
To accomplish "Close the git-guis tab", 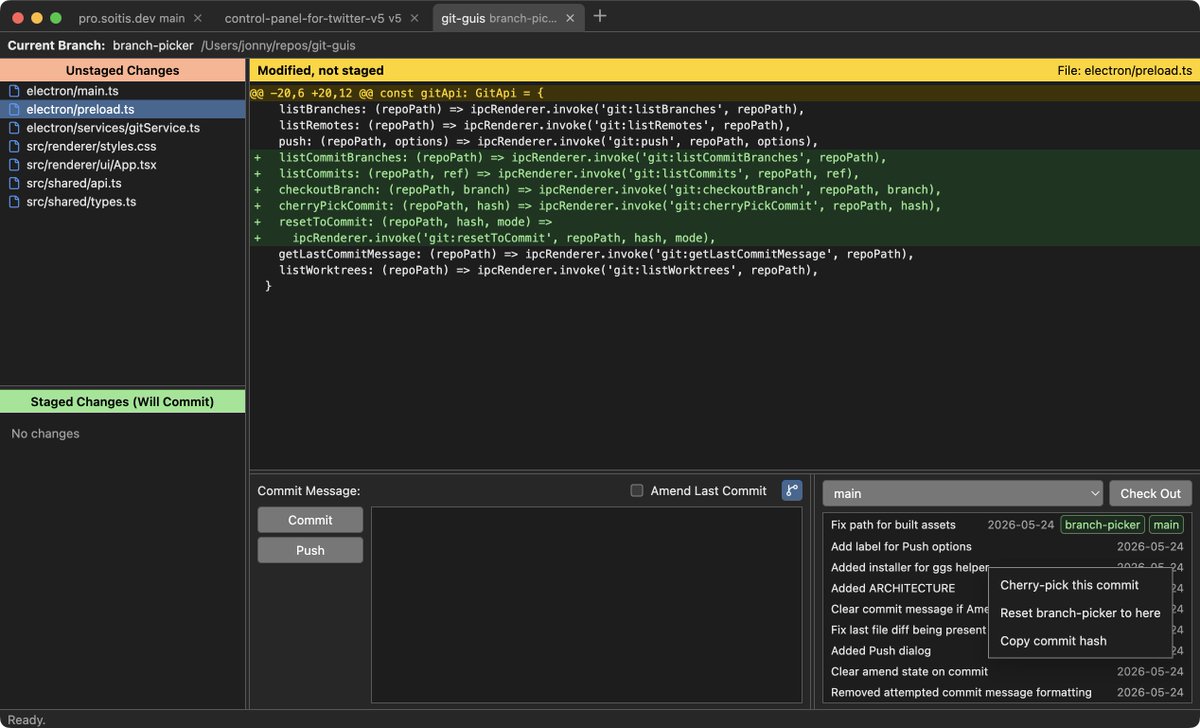I will click(571, 18).
